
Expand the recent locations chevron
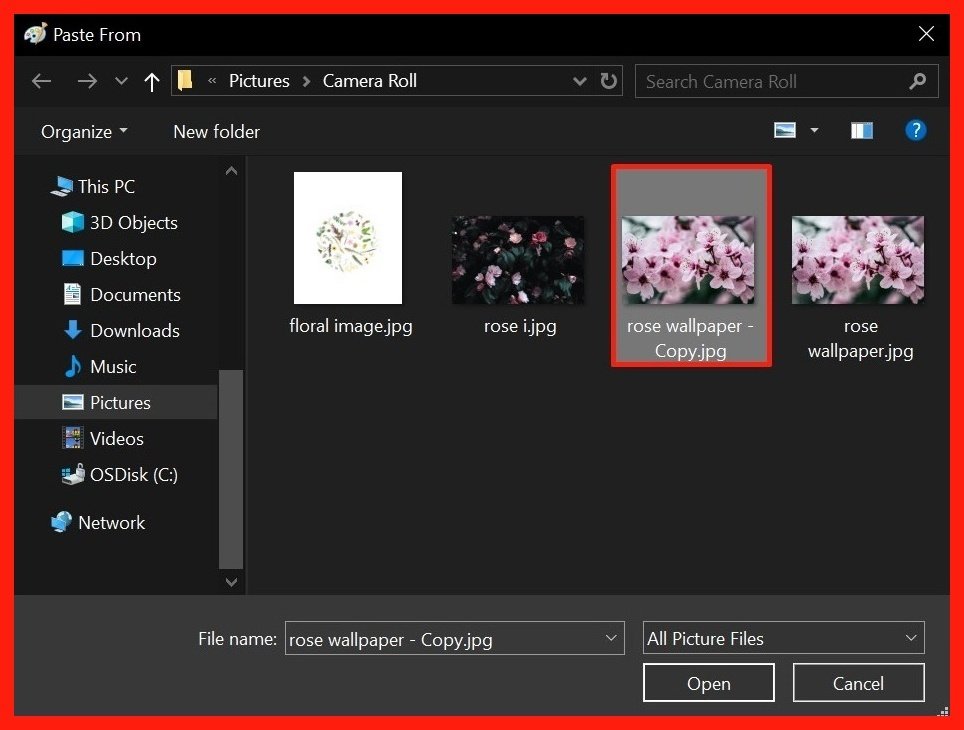click(x=121, y=81)
